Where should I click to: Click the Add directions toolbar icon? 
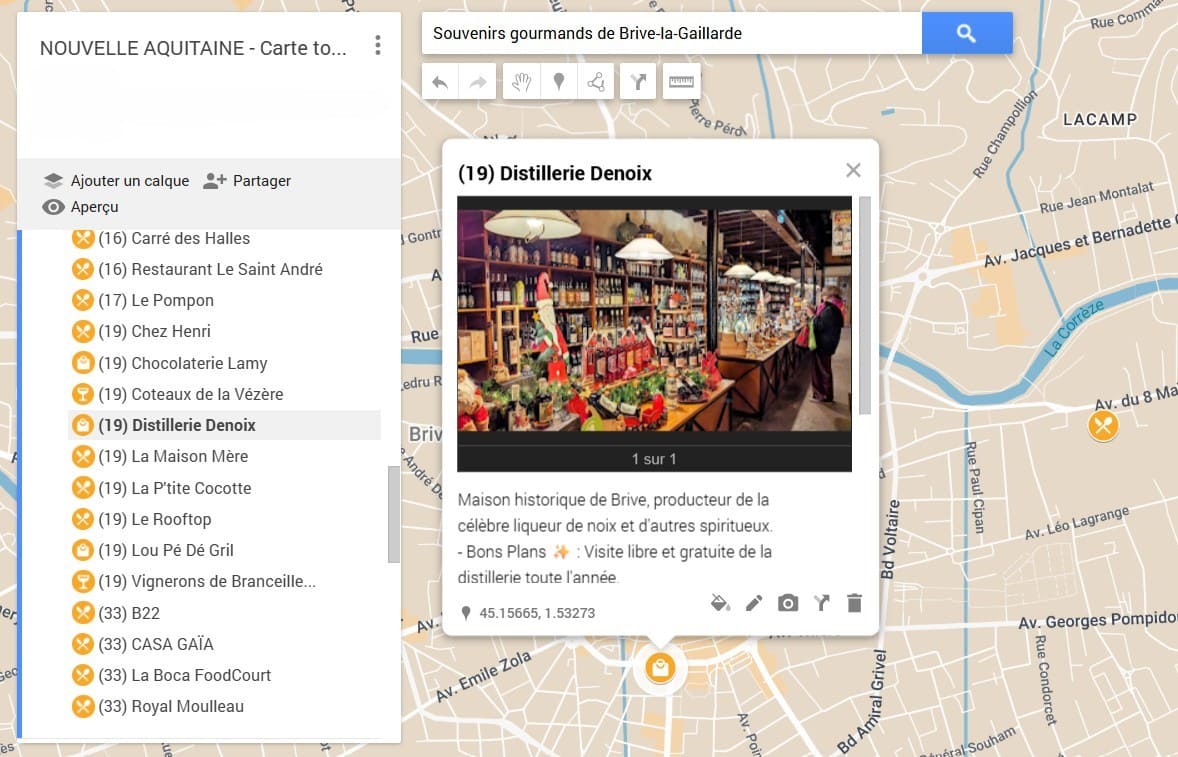638,81
